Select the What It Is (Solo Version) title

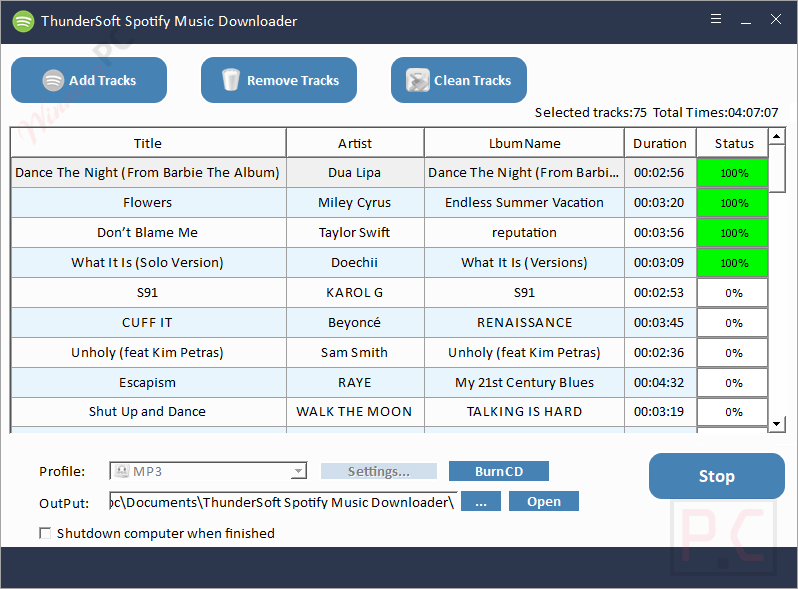pyautogui.click(x=148, y=263)
